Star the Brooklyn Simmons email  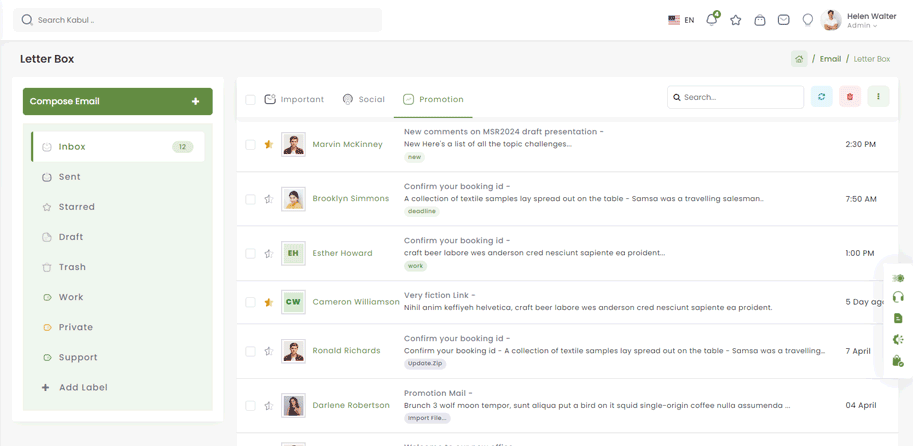(x=269, y=199)
